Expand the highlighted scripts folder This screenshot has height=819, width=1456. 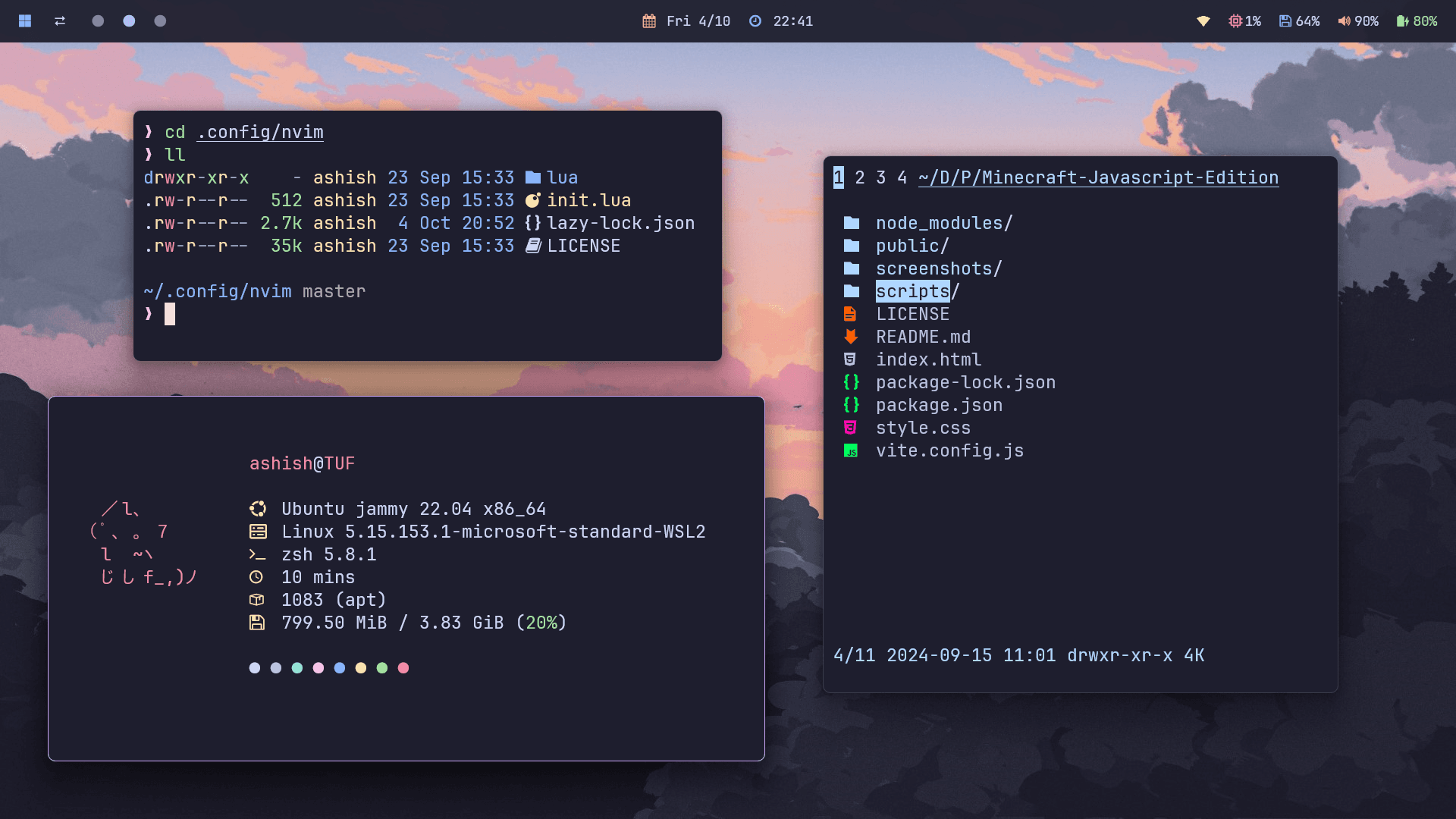coord(913,291)
